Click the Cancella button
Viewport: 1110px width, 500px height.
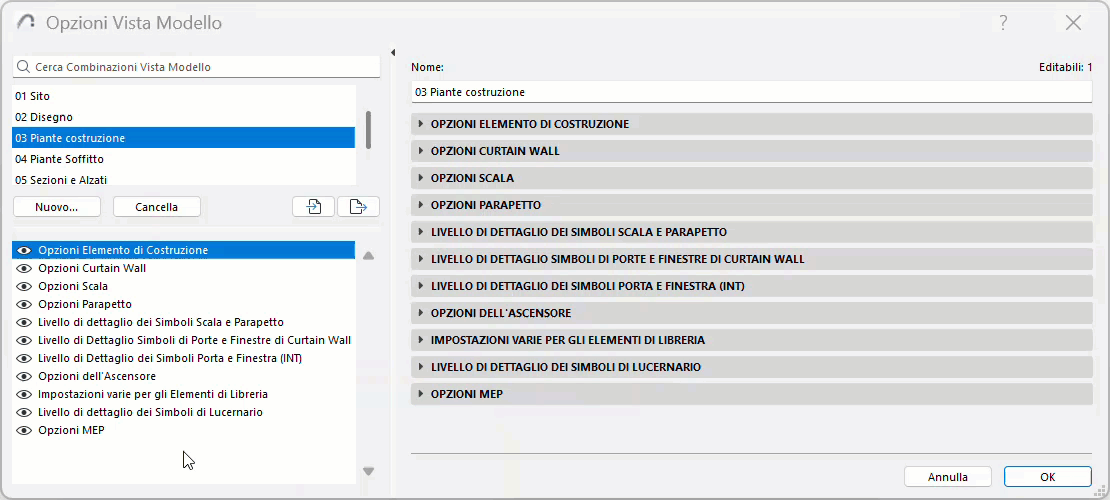point(156,207)
